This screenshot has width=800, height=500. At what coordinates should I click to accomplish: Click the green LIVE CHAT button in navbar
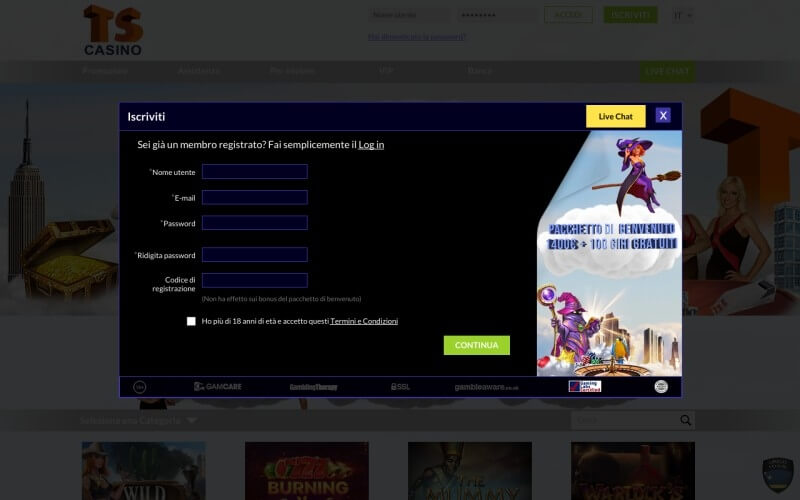(667, 71)
